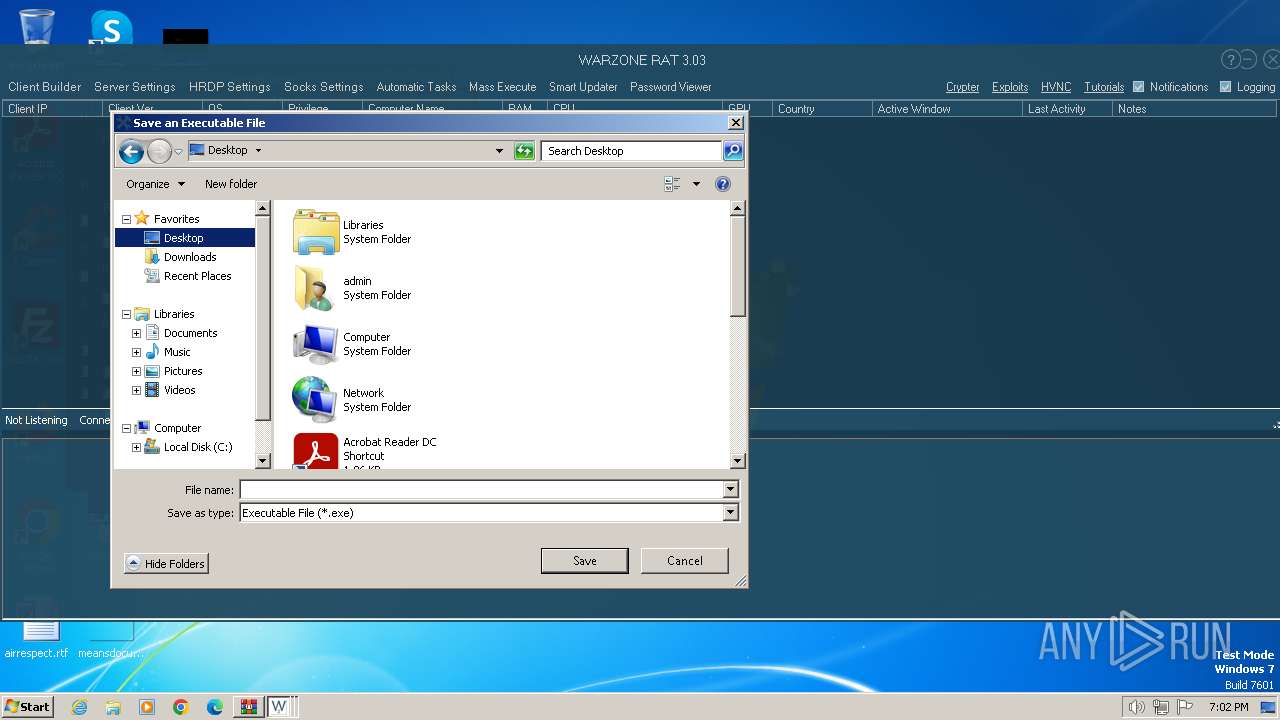This screenshot has width=1280, height=720.
Task: Click the Forward navigation arrow in dialog
Action: click(159, 151)
